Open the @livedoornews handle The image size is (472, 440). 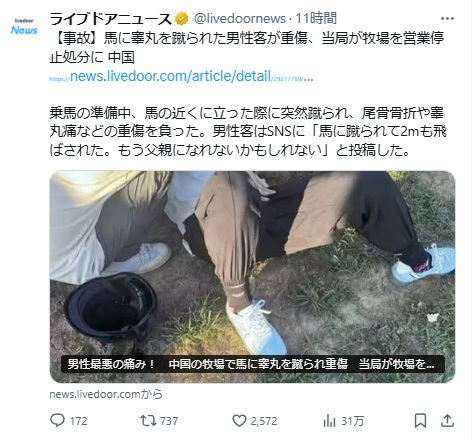coord(240,19)
